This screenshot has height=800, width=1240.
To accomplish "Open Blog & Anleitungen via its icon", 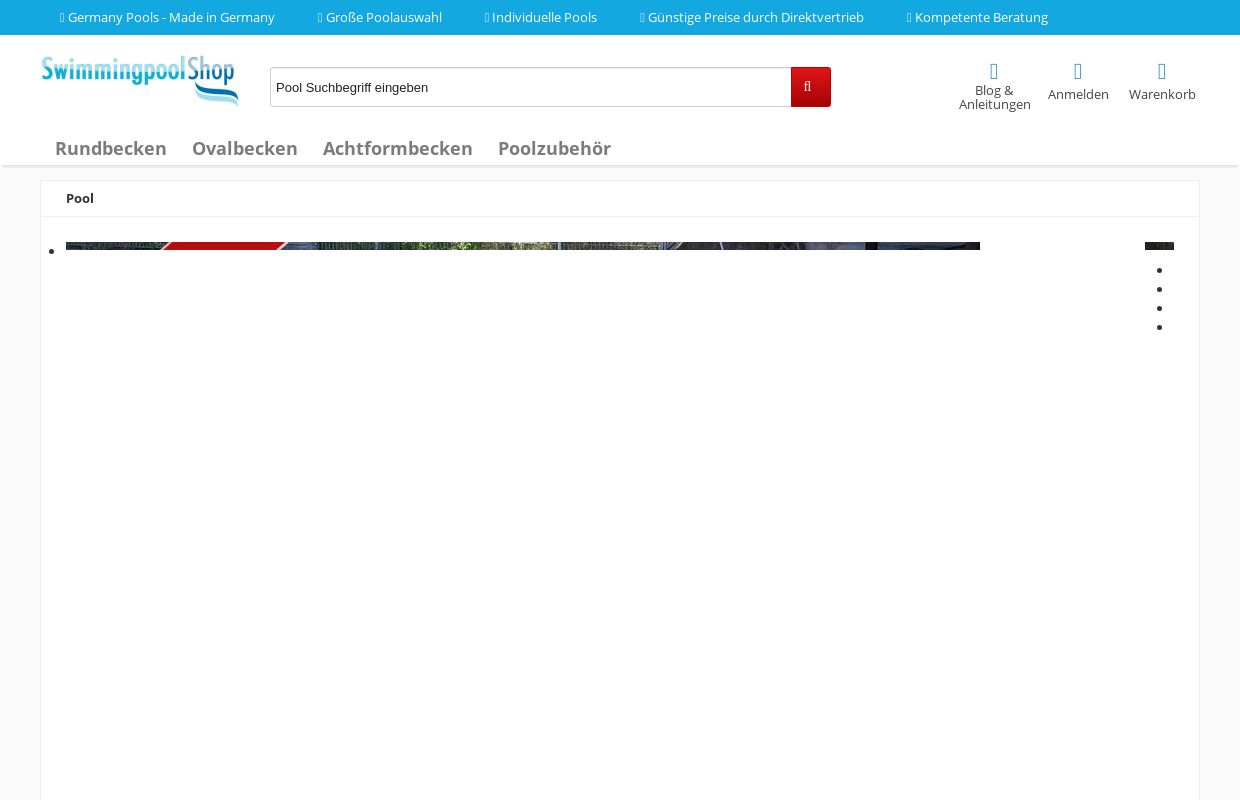I will point(993,71).
